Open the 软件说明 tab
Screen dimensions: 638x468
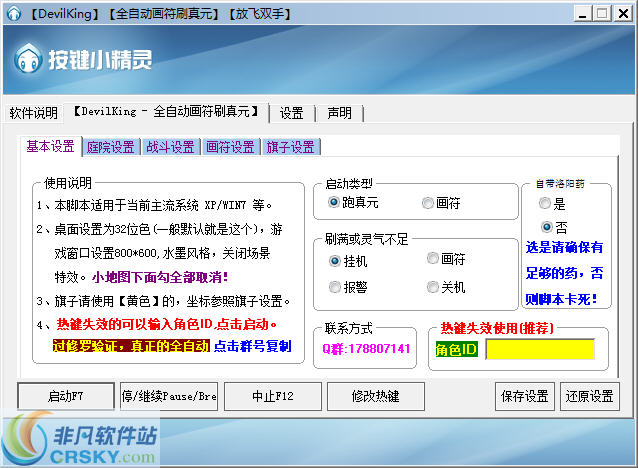click(x=33, y=113)
